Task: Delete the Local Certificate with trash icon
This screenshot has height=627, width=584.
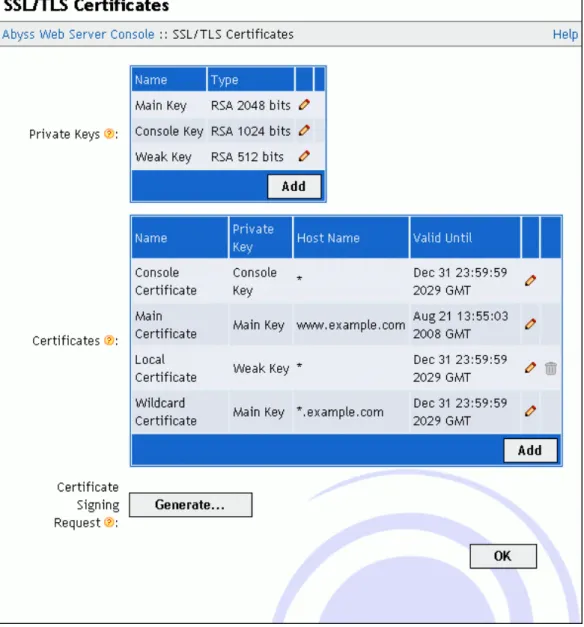Action: 551,368
